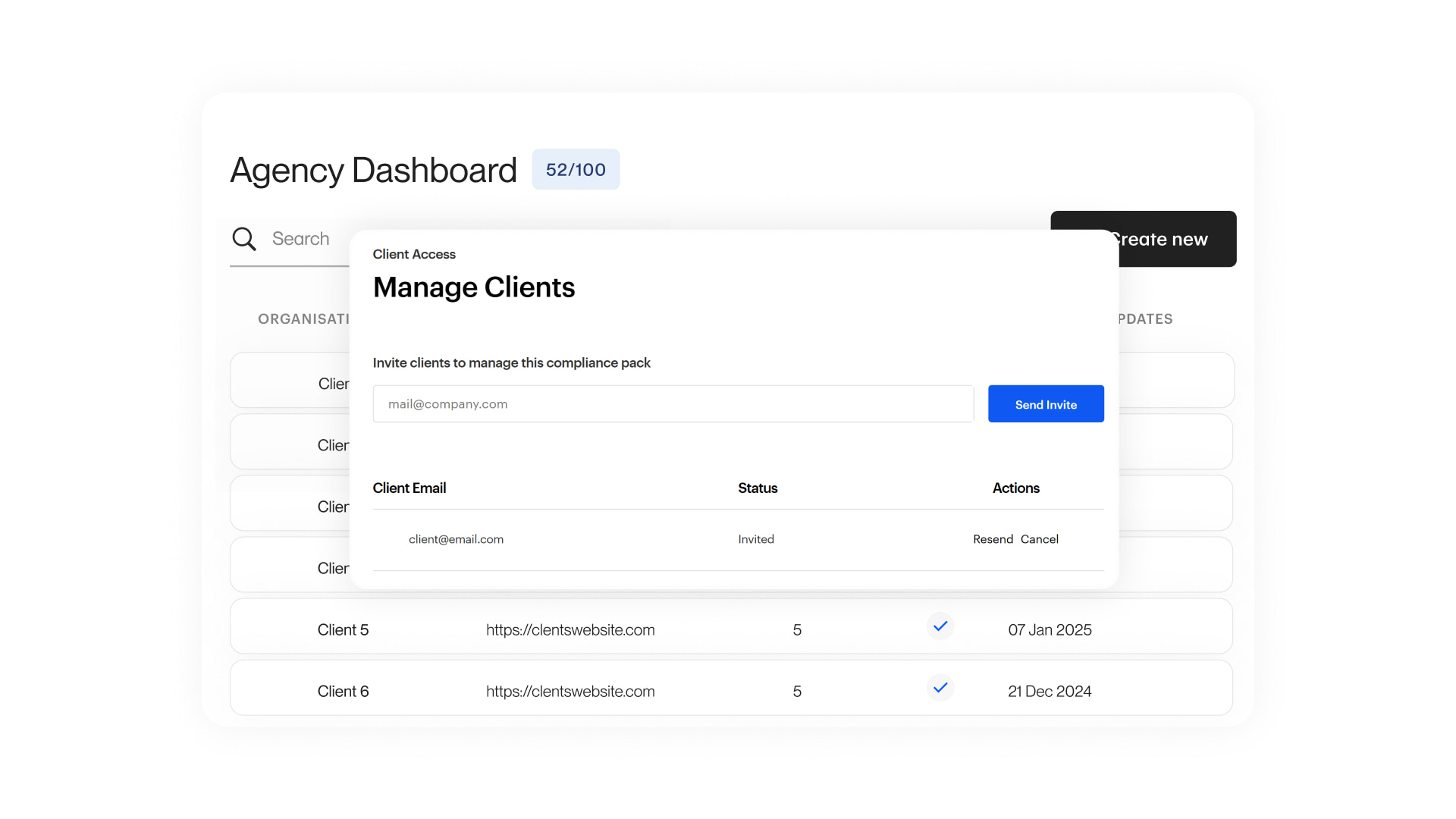Image resolution: width=1456 pixels, height=819 pixels.
Task: Resend the invite to client@email.com
Action: coord(993,539)
